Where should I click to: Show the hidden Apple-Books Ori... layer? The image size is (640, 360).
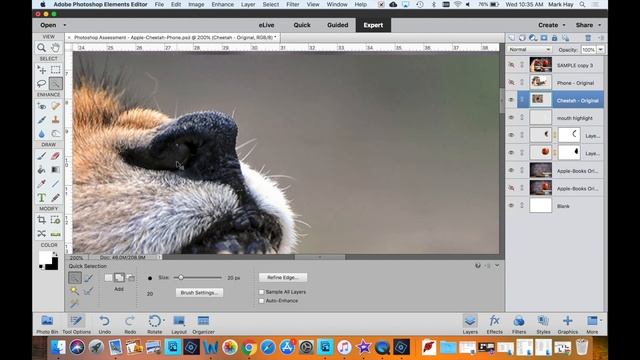(x=511, y=188)
